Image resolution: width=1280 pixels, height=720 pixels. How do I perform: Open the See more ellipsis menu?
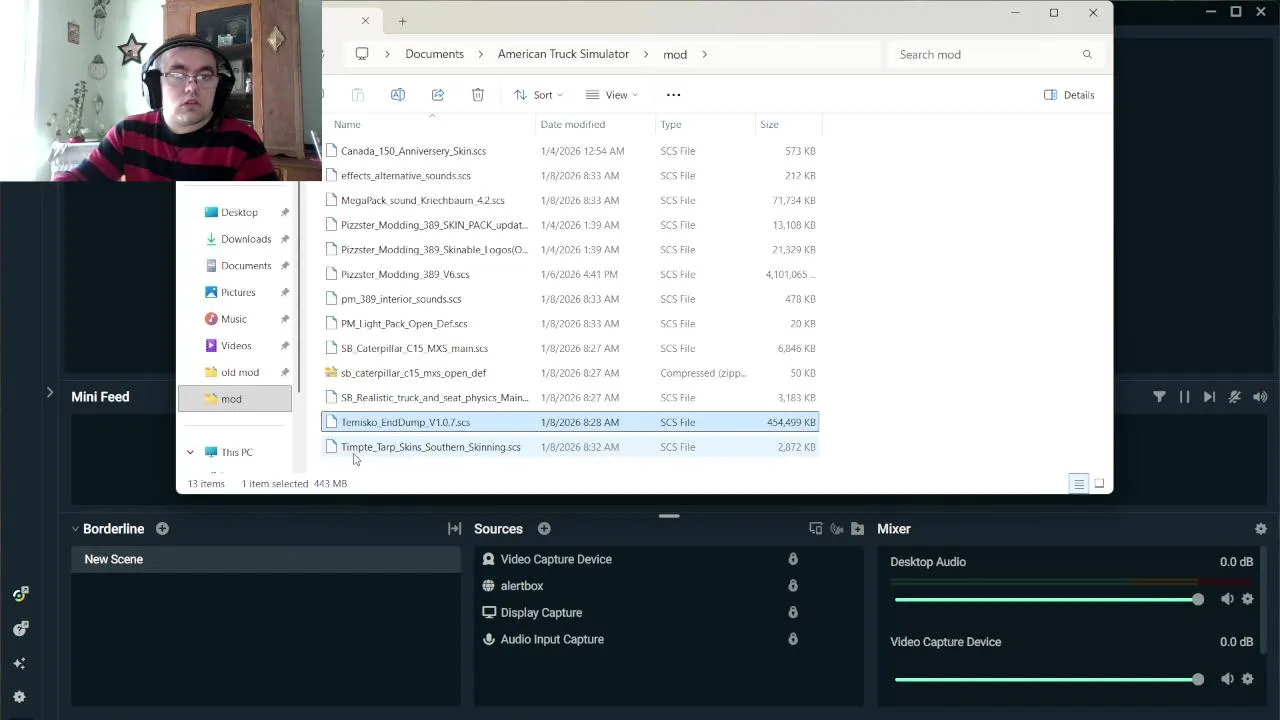click(x=673, y=95)
